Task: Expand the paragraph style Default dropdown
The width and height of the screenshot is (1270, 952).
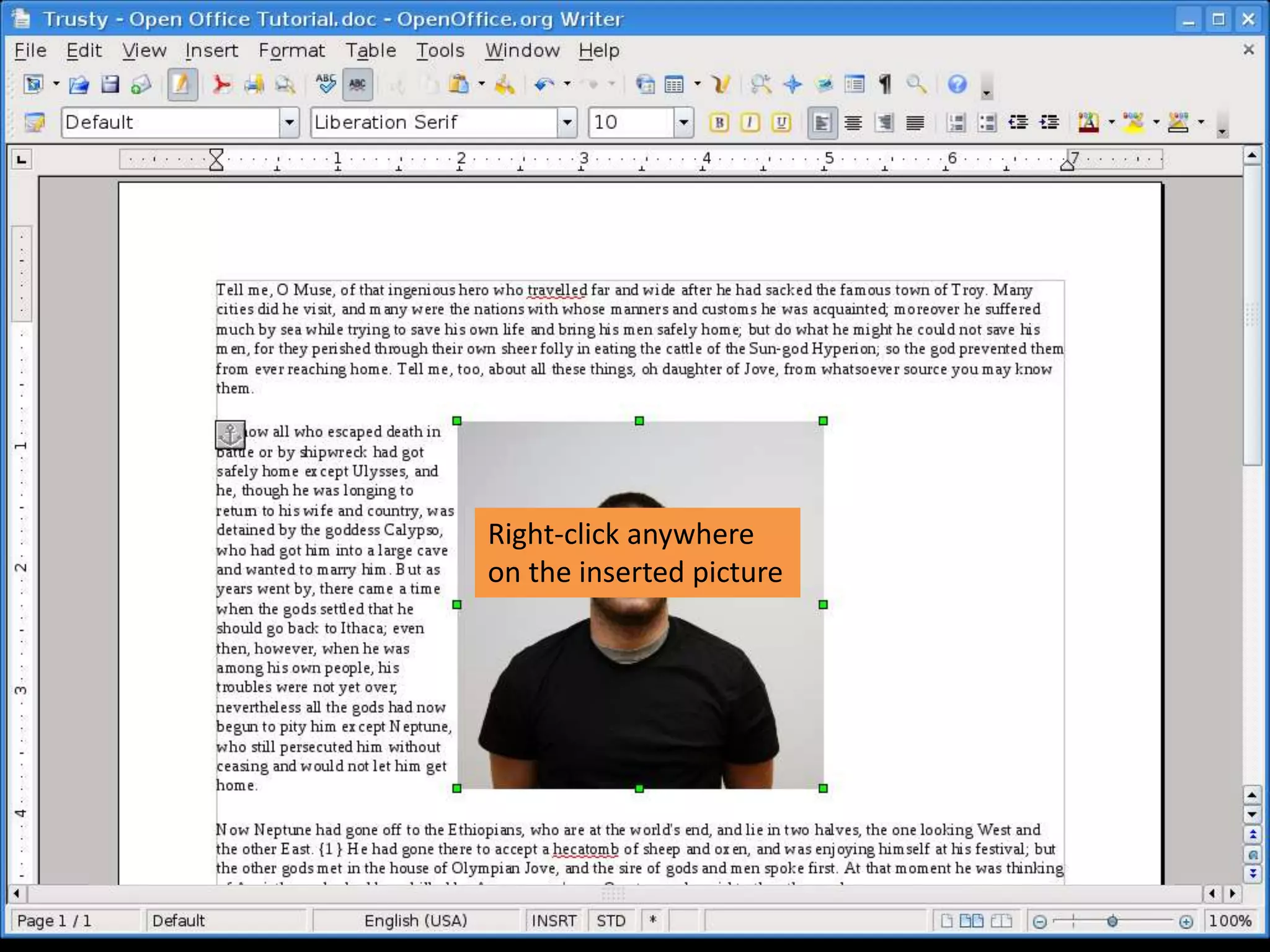Action: pos(289,122)
